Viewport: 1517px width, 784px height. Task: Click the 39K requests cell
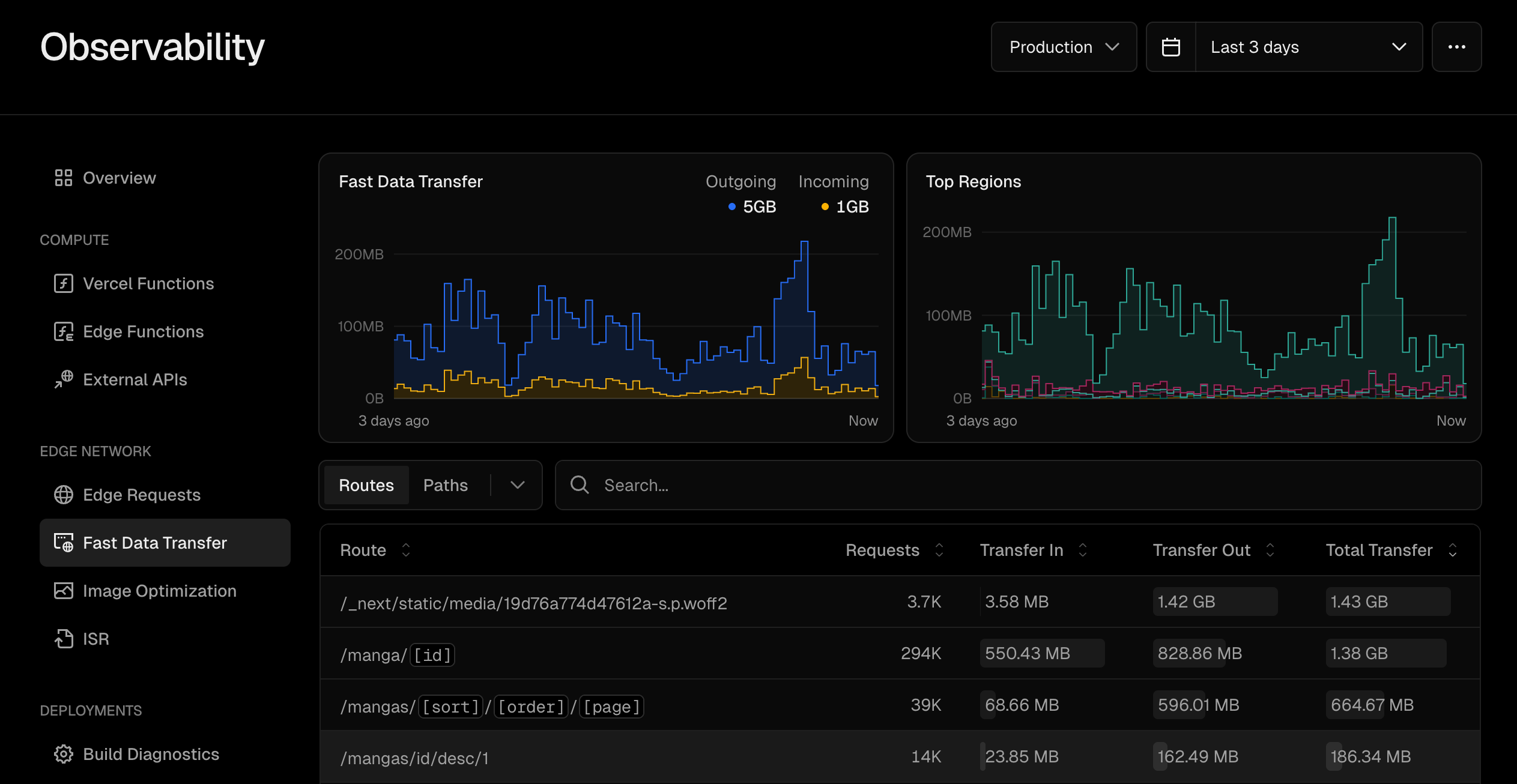pos(926,705)
